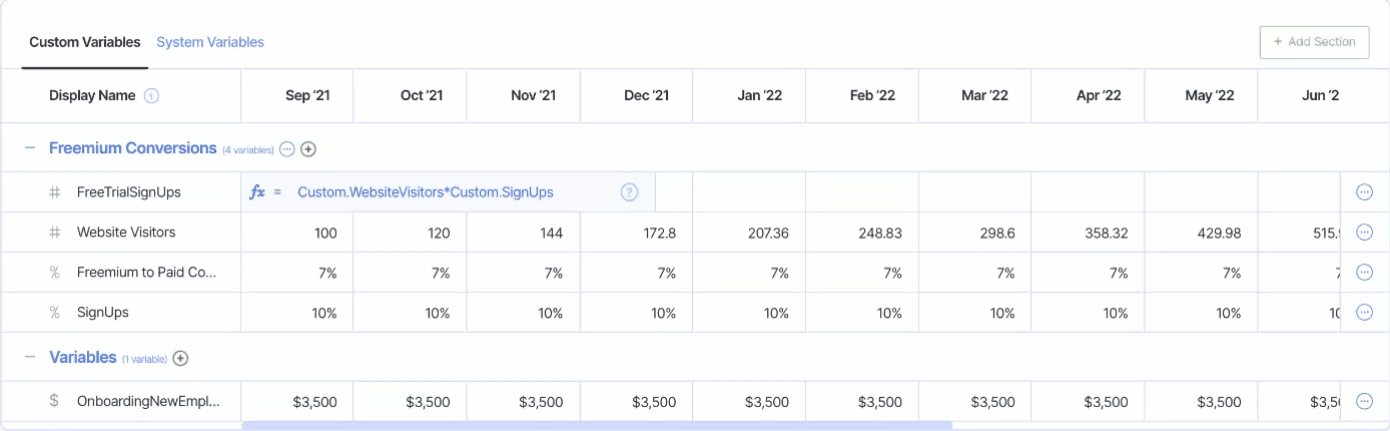Select Website Visitors Sep '21 cell
The image size is (1390, 431).
pyautogui.click(x=297, y=232)
